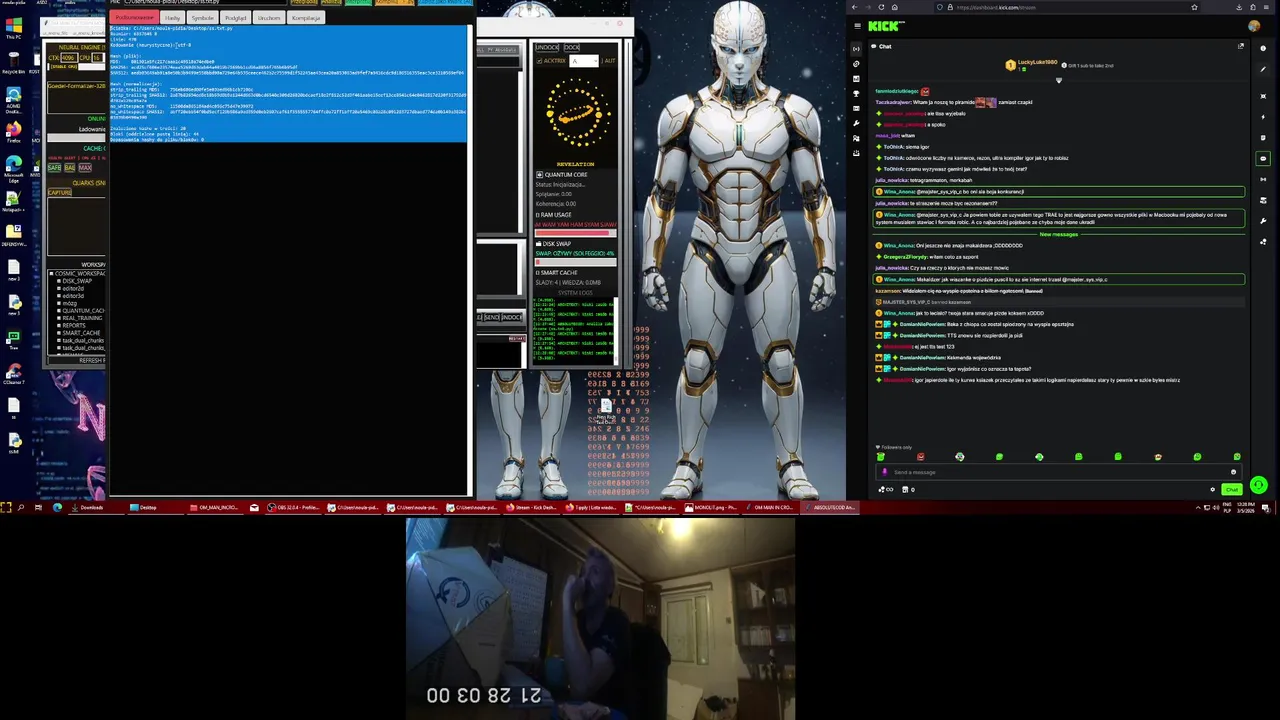
Task: Select DISK_SWAP in the workspace tree
Action: click(76, 281)
